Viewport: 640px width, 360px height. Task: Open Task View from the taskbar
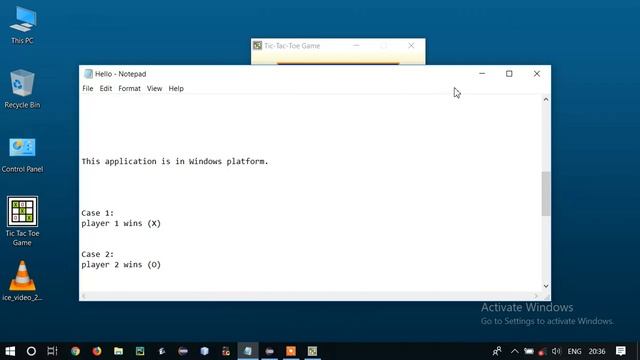[52, 351]
